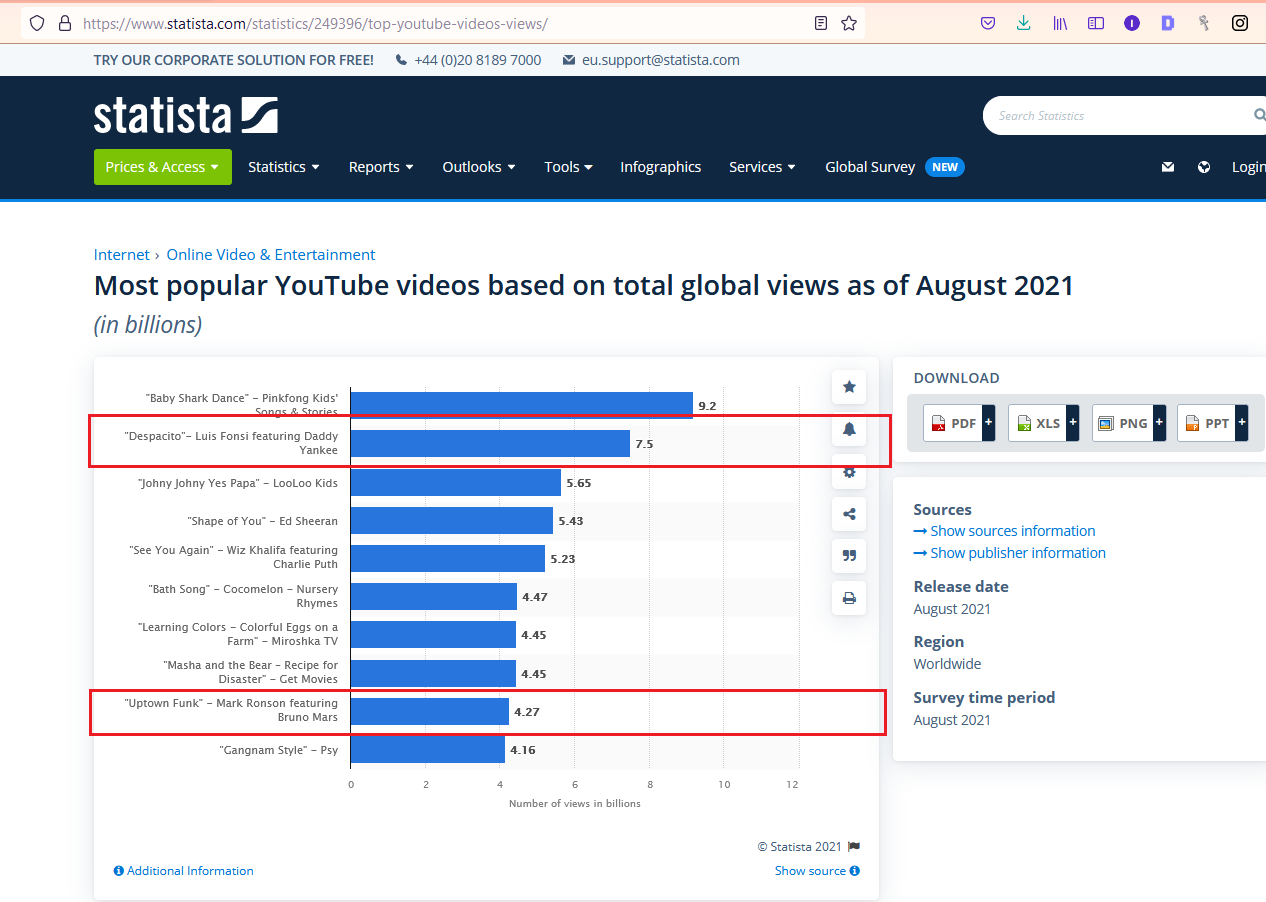
Task: Click the See You Again bar
Action: coord(447,558)
